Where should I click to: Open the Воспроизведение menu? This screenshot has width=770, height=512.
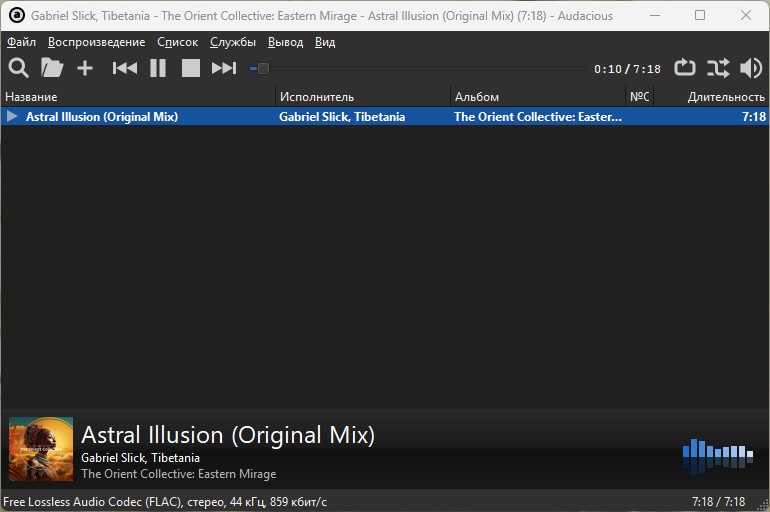click(x=96, y=42)
